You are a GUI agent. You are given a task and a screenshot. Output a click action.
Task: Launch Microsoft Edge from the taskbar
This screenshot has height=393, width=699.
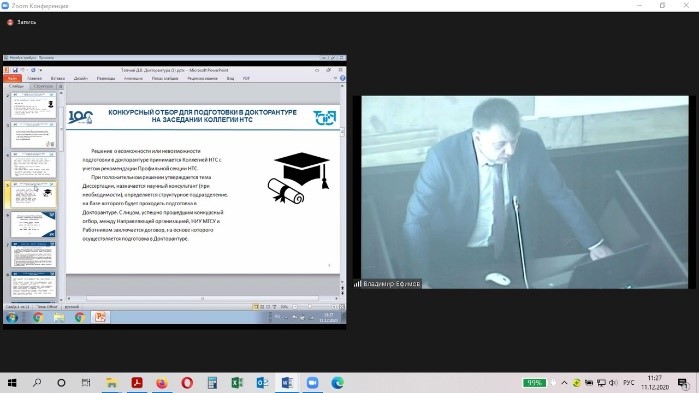point(337,383)
